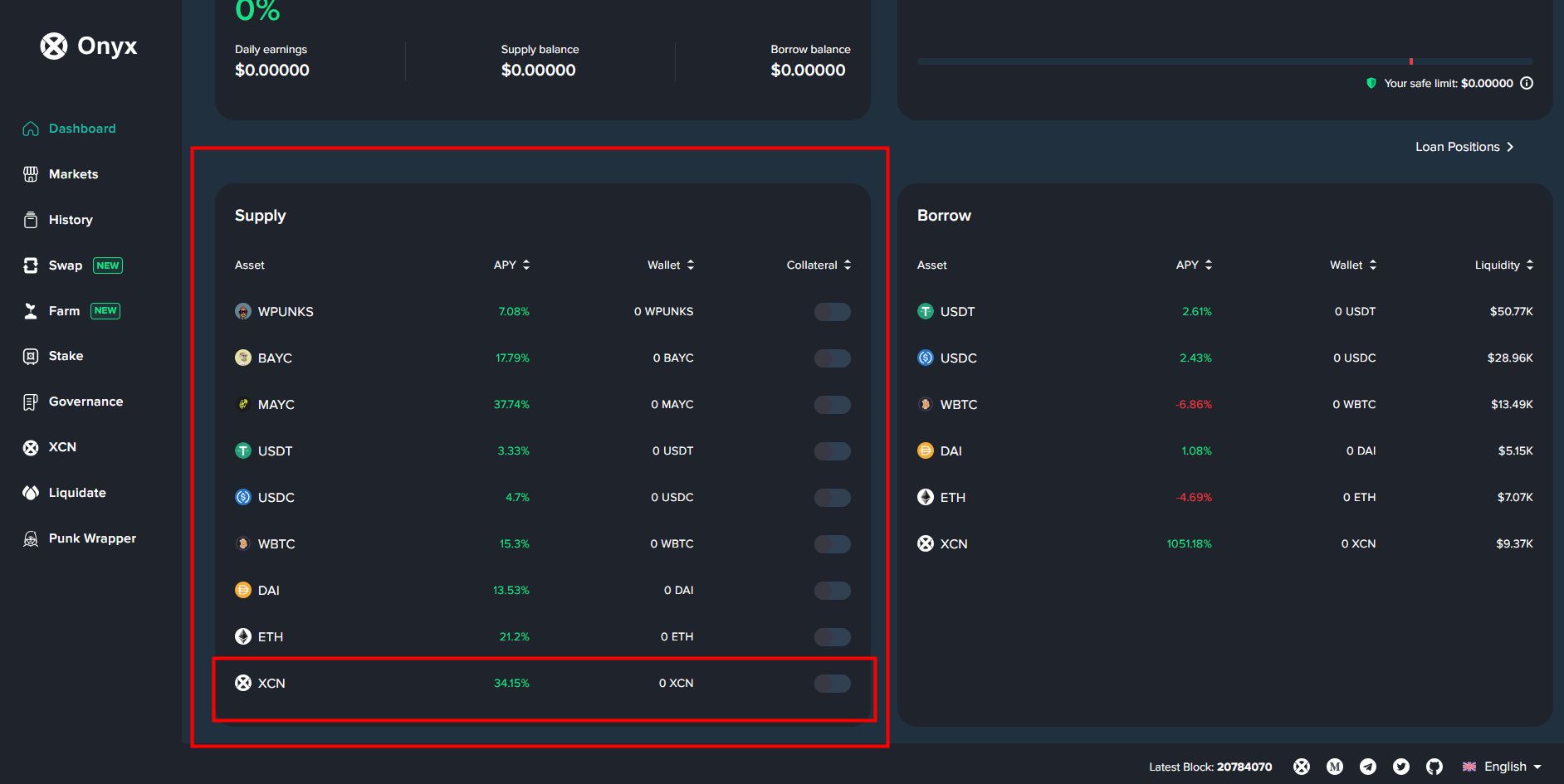Open the Onyx site icon in footer
The image size is (1564, 784).
tap(1302, 767)
